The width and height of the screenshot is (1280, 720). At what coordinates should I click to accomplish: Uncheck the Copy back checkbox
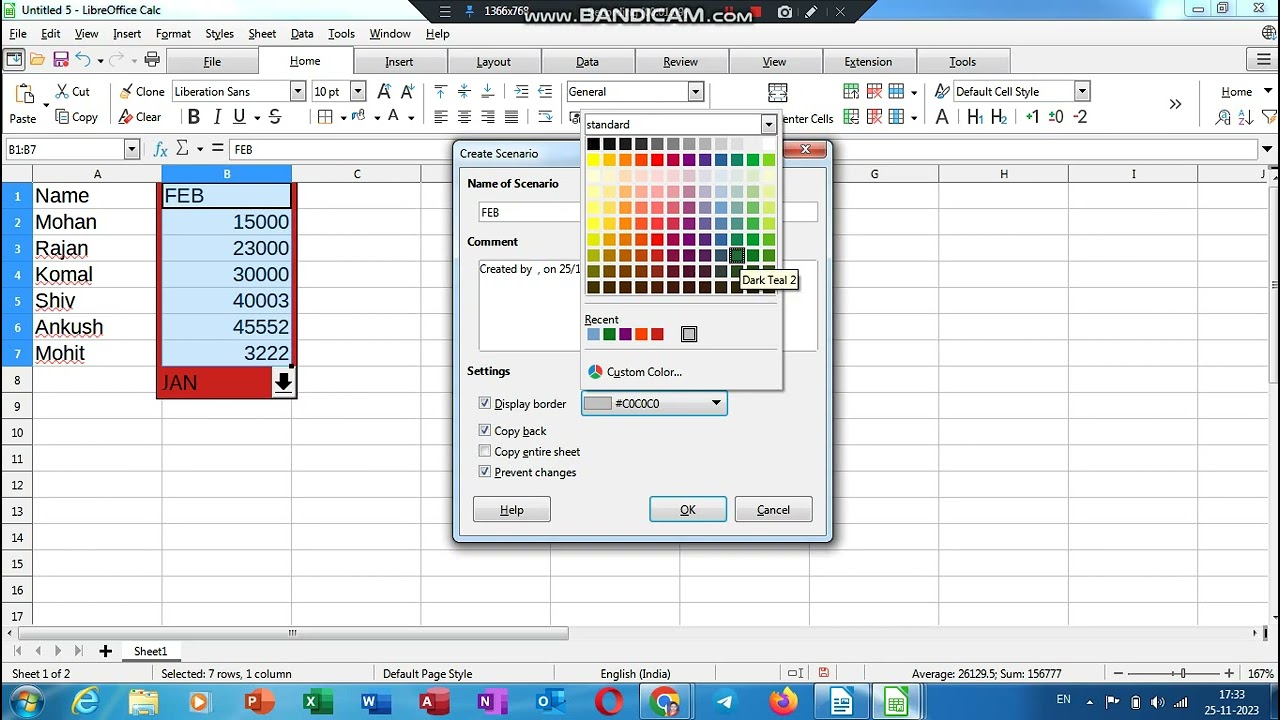pos(485,430)
